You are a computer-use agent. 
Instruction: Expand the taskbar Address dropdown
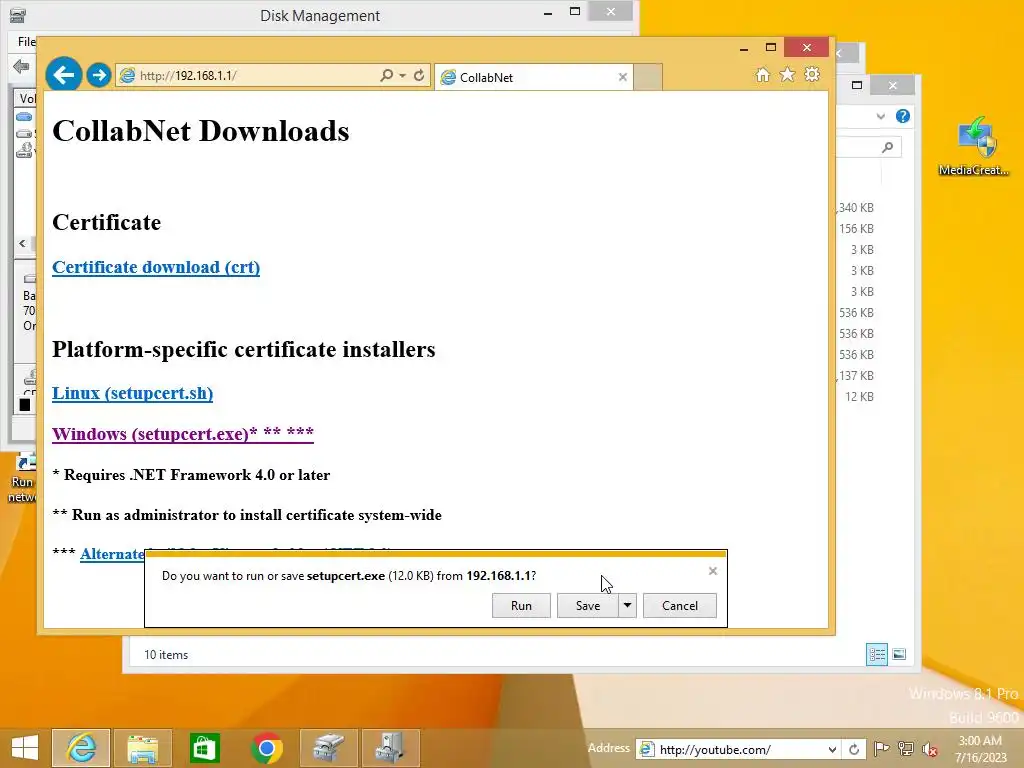[x=832, y=750]
